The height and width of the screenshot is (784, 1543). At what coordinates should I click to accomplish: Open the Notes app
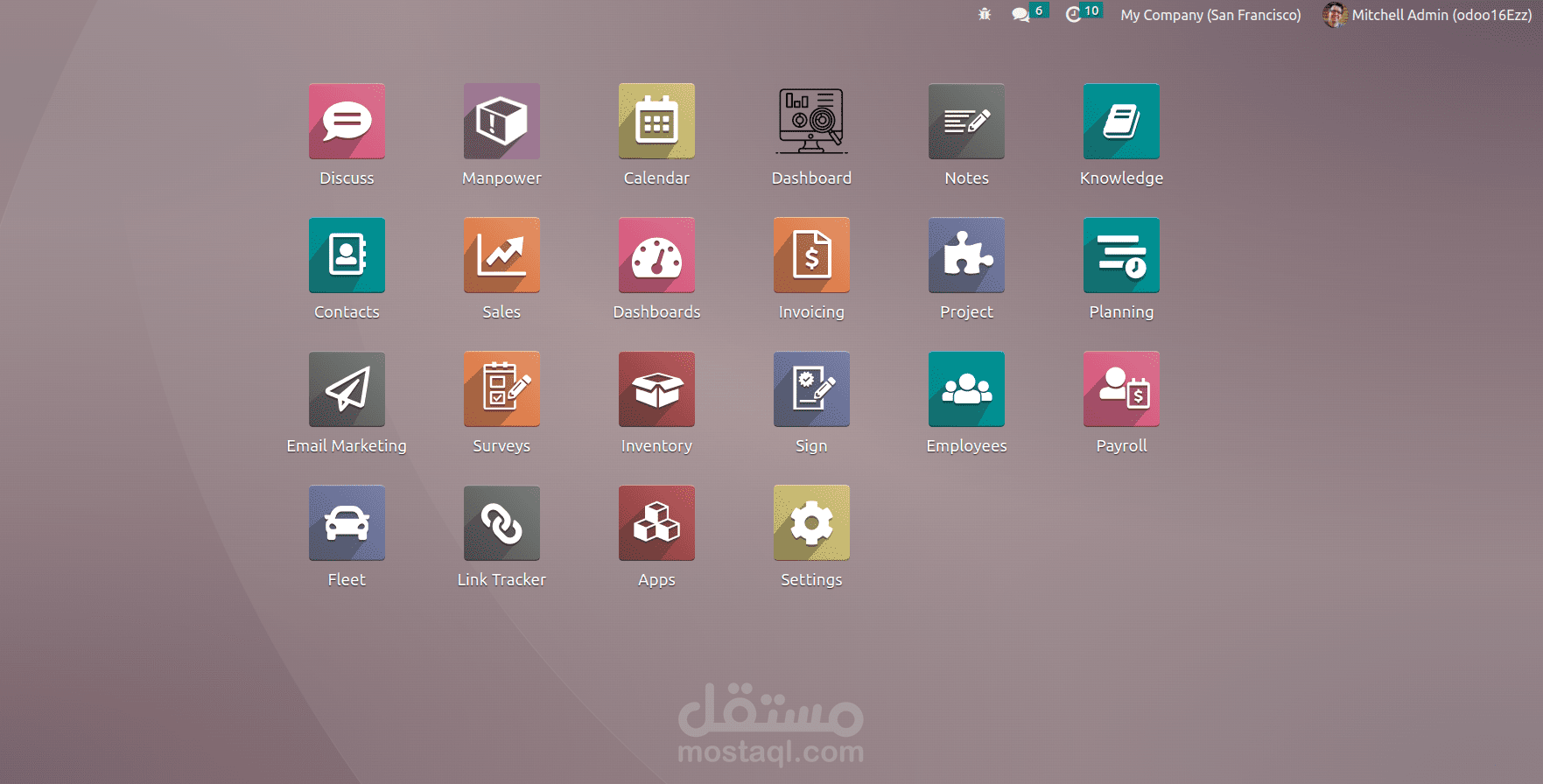(966, 122)
